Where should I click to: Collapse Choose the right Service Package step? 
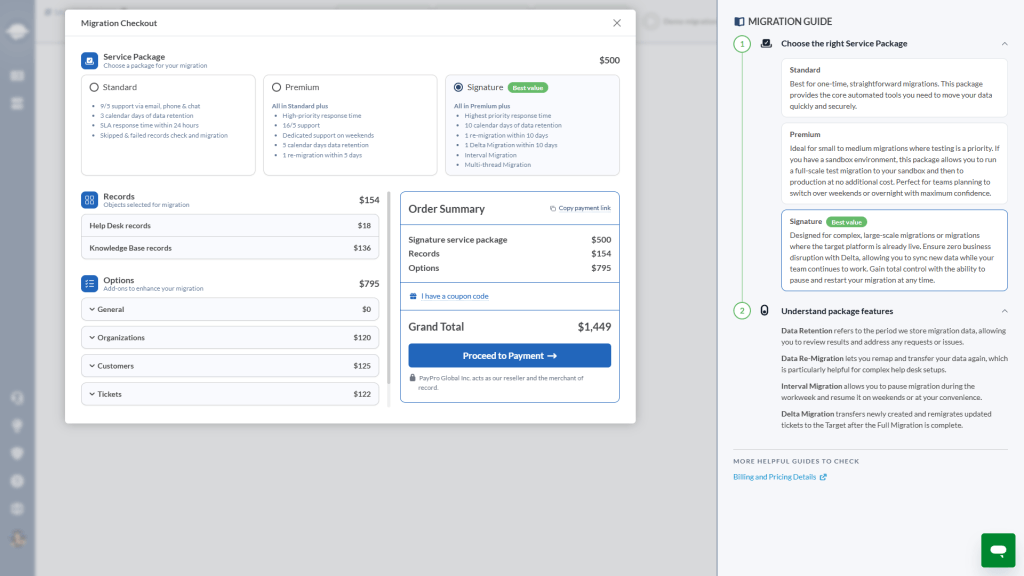click(x=1004, y=44)
